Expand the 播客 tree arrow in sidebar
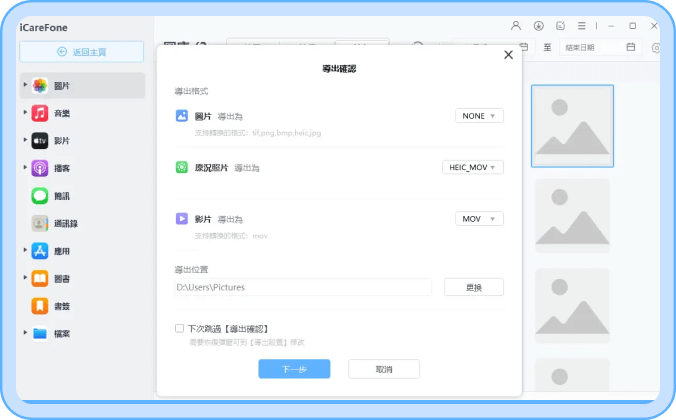The image size is (676, 420). point(25,167)
